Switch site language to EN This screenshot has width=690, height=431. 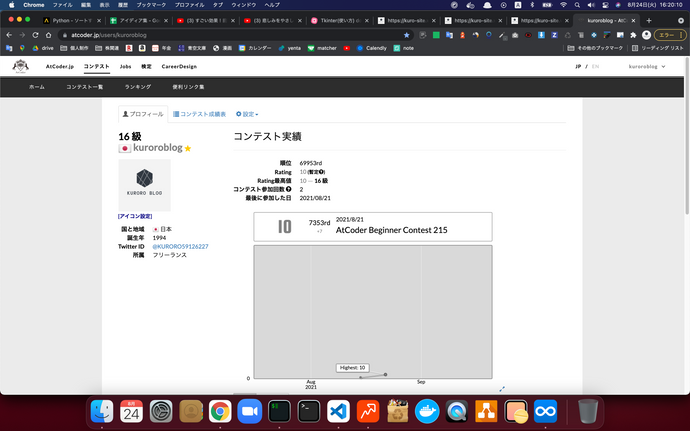pos(595,66)
